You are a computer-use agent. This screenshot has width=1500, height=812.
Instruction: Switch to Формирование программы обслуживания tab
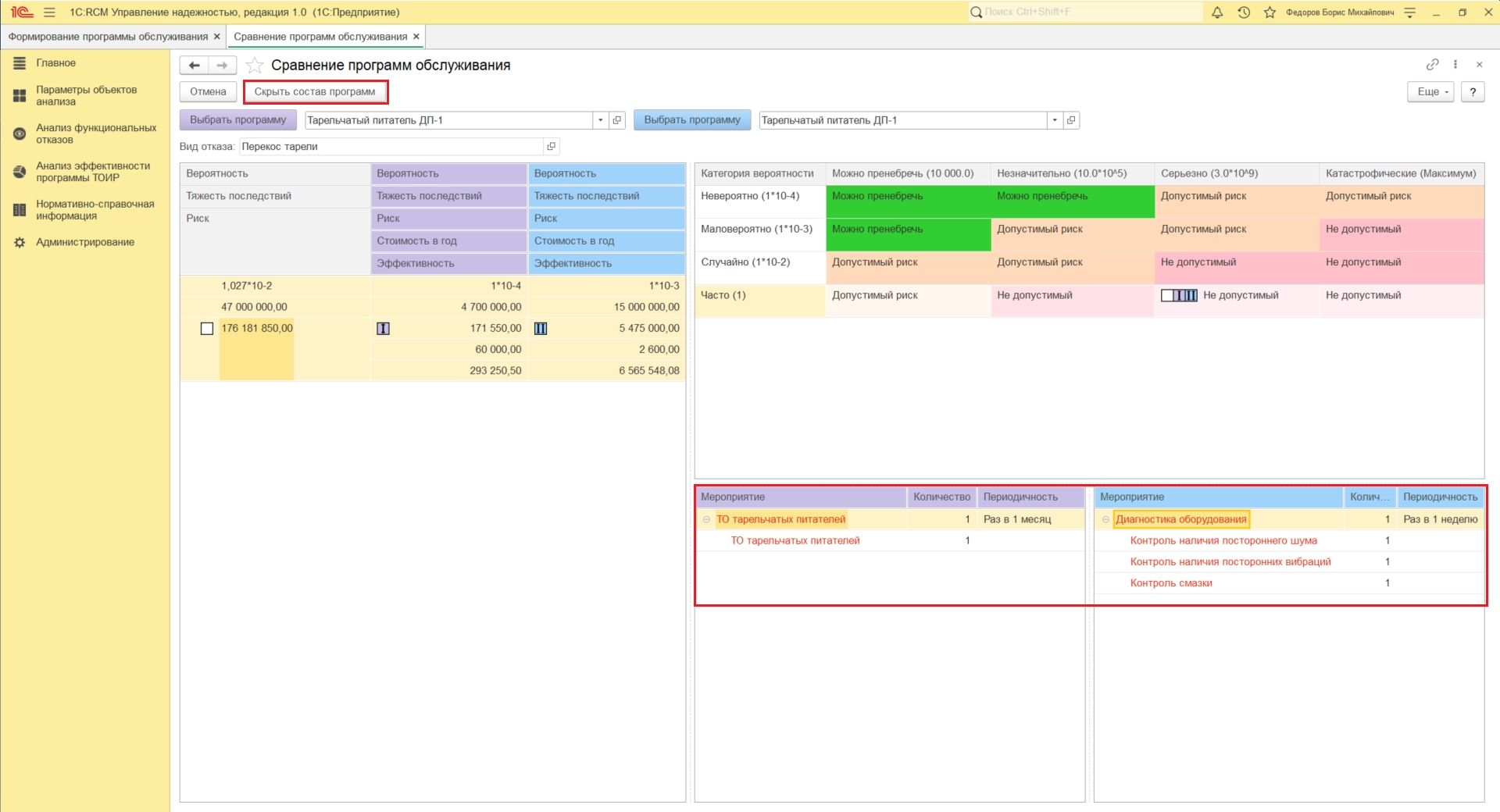click(108, 37)
